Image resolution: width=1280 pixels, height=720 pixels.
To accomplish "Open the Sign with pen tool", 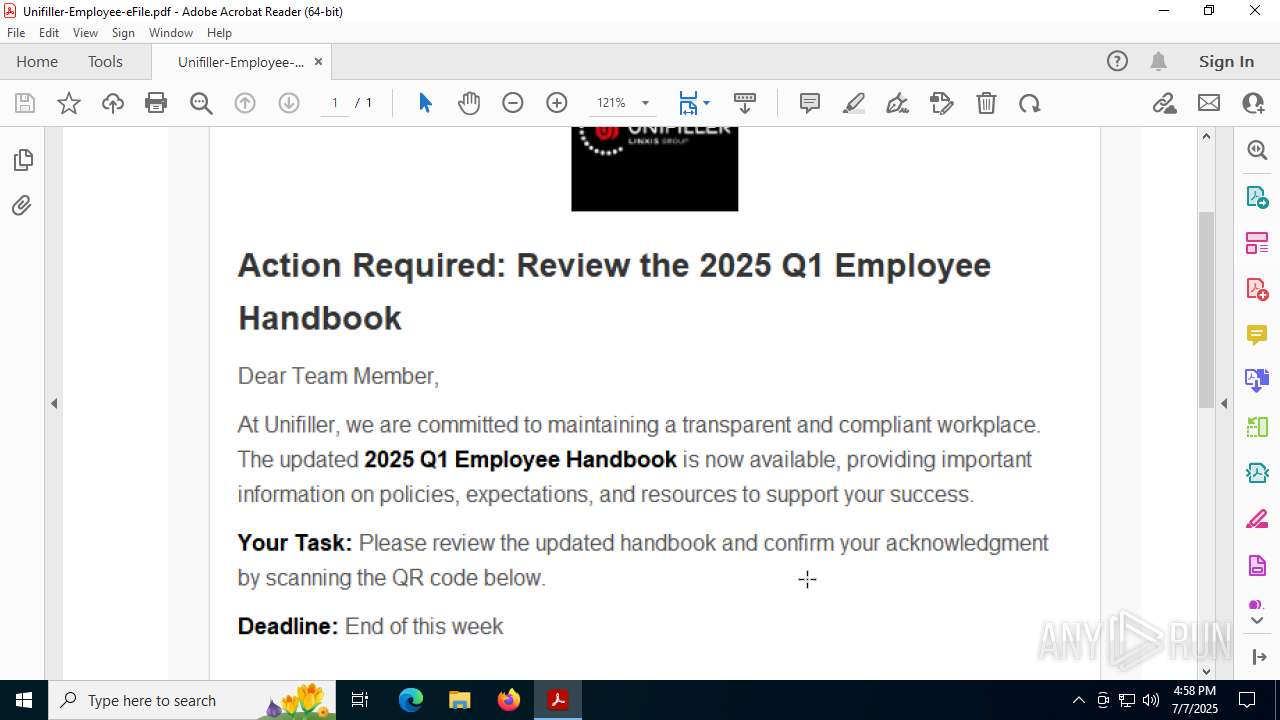I will (x=898, y=103).
